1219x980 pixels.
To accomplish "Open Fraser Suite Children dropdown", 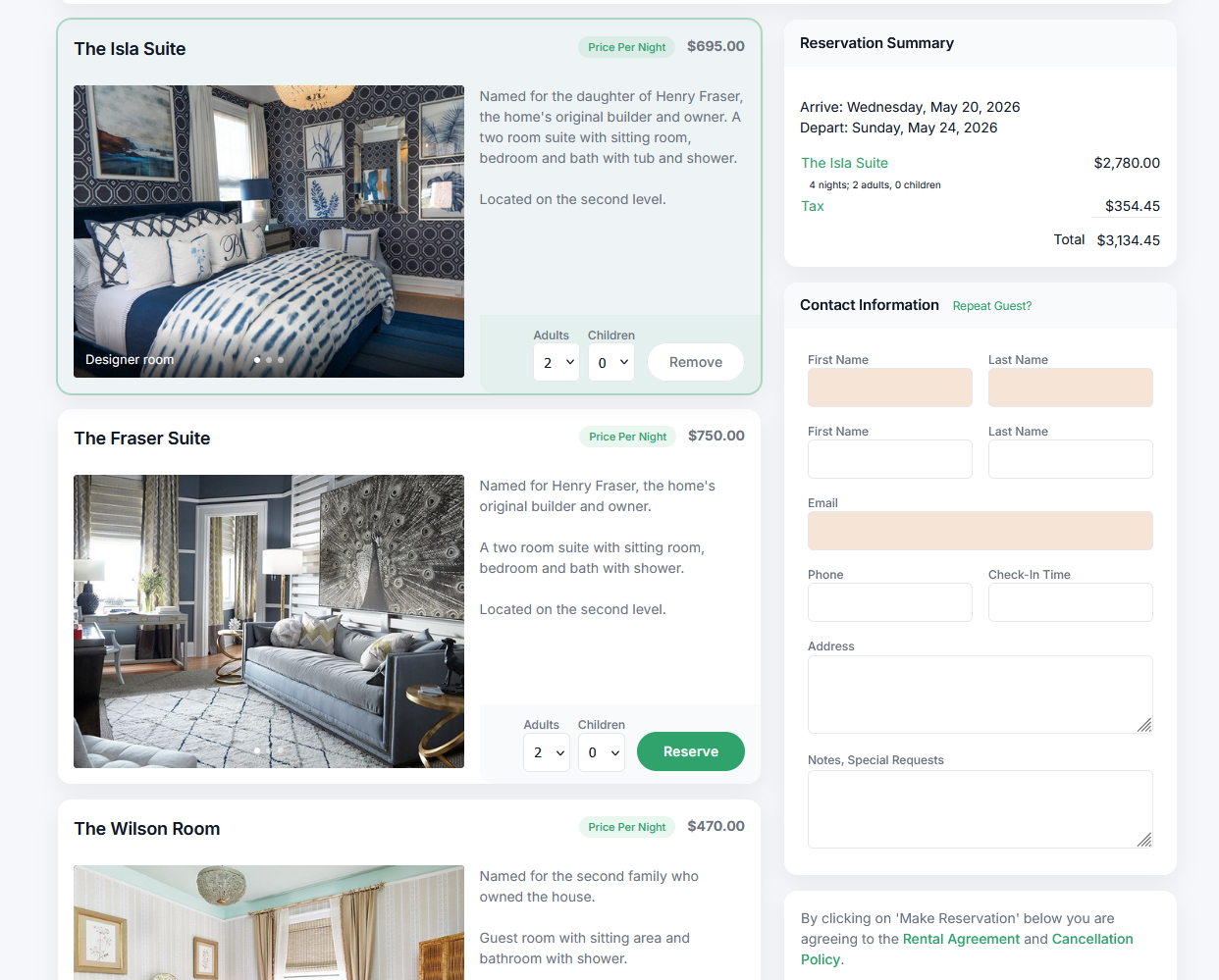I will point(601,752).
